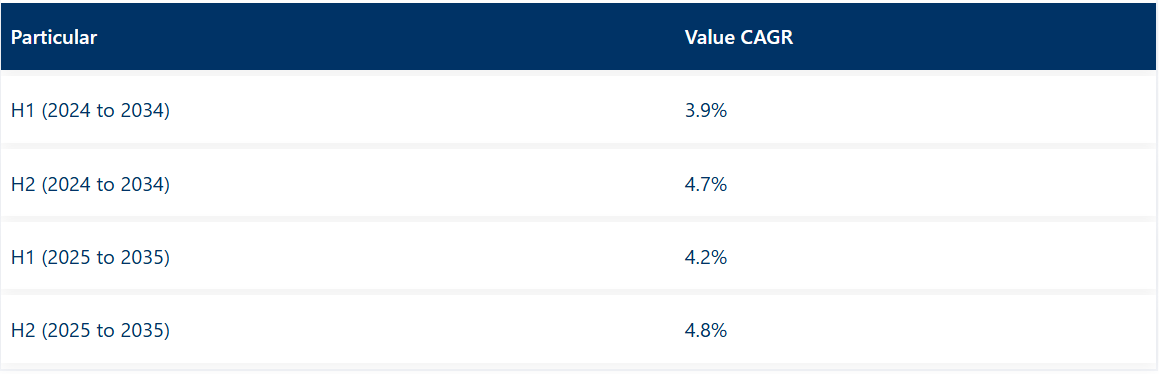Select the H2 (2024 to 2034) cell
Image resolution: width=1159 pixels, height=374 pixels.
[x=338, y=183]
